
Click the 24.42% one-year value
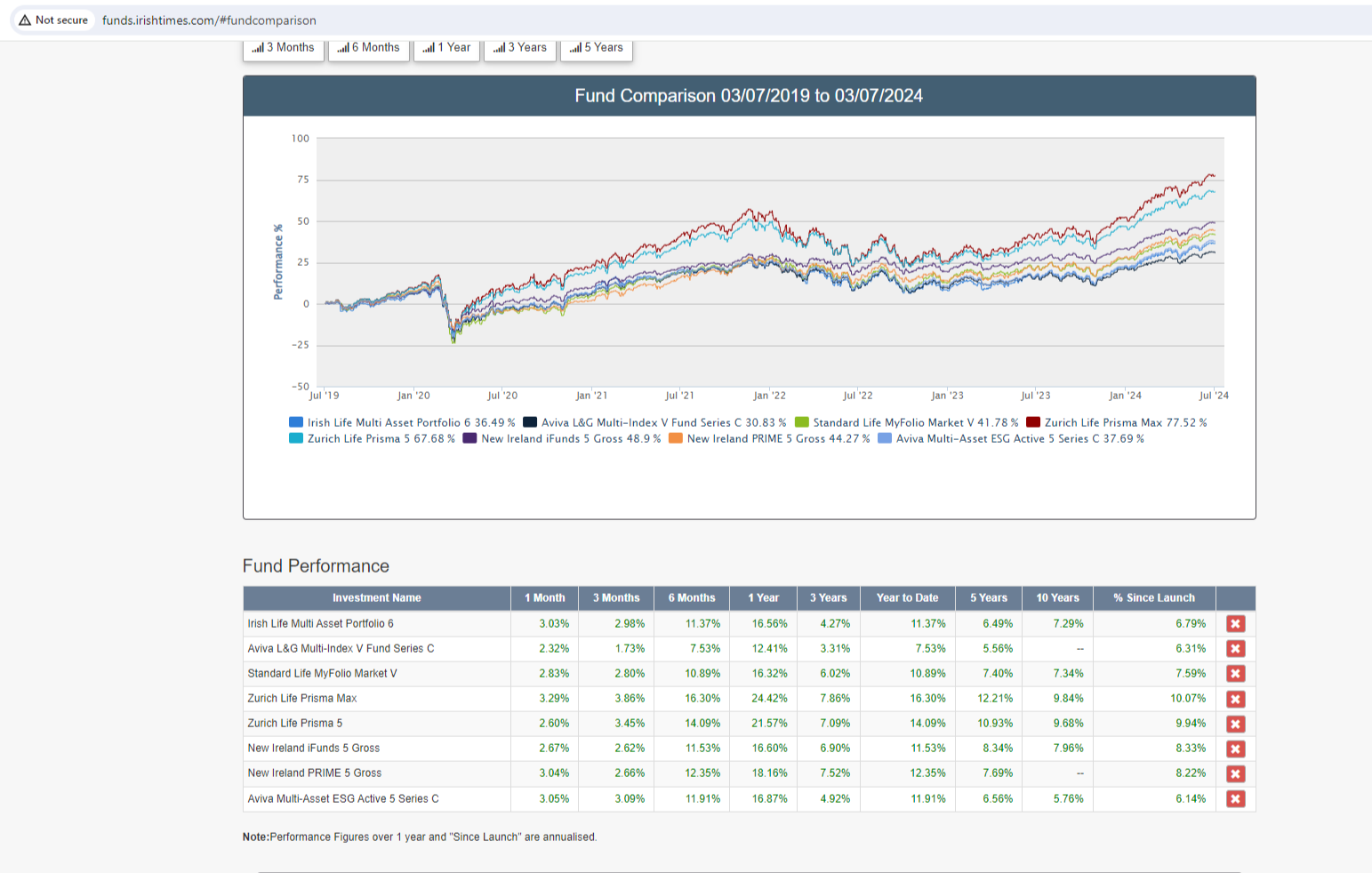(x=769, y=699)
